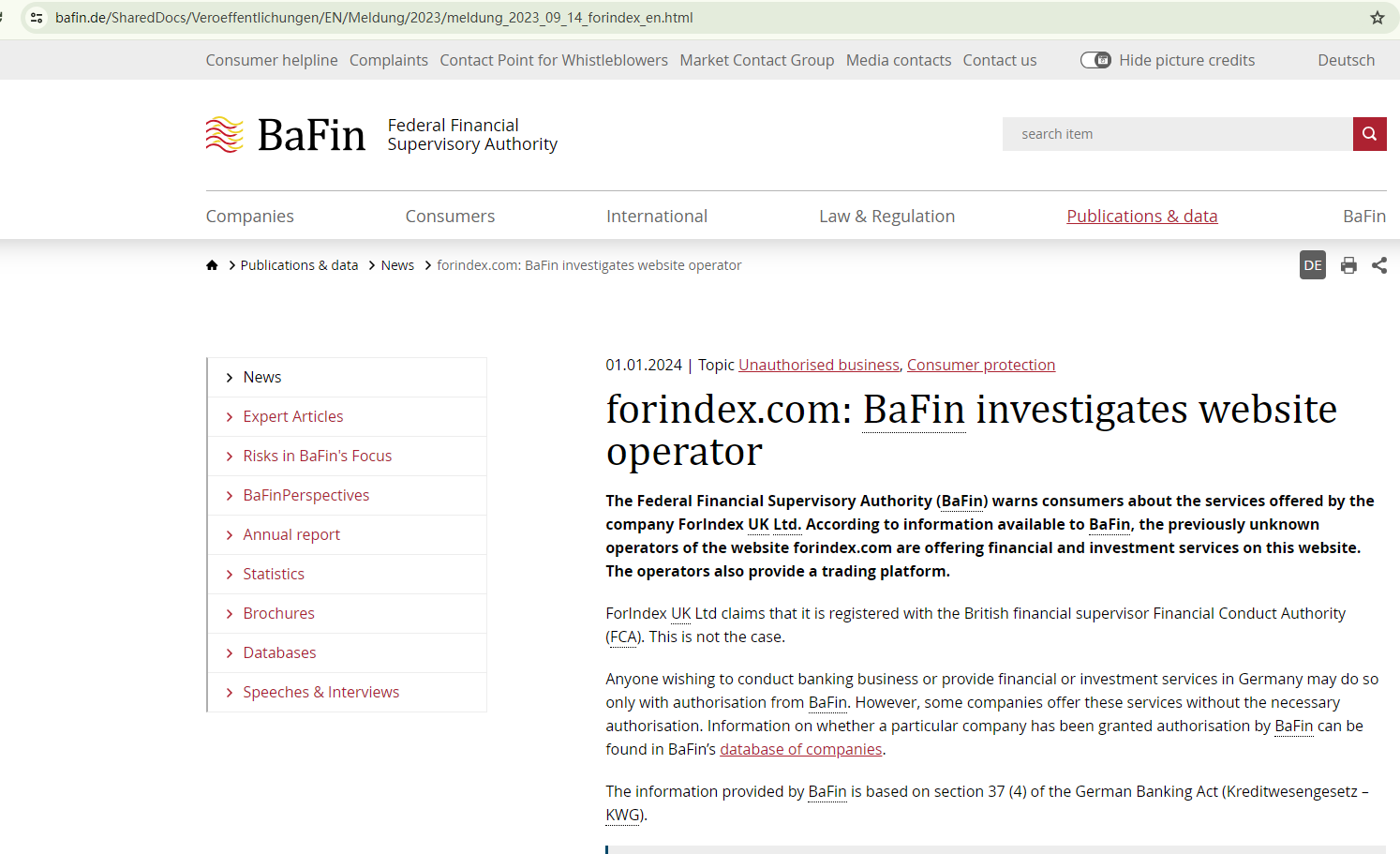1400x854 pixels.
Task: Open the Companies main menu
Action: [250, 217]
